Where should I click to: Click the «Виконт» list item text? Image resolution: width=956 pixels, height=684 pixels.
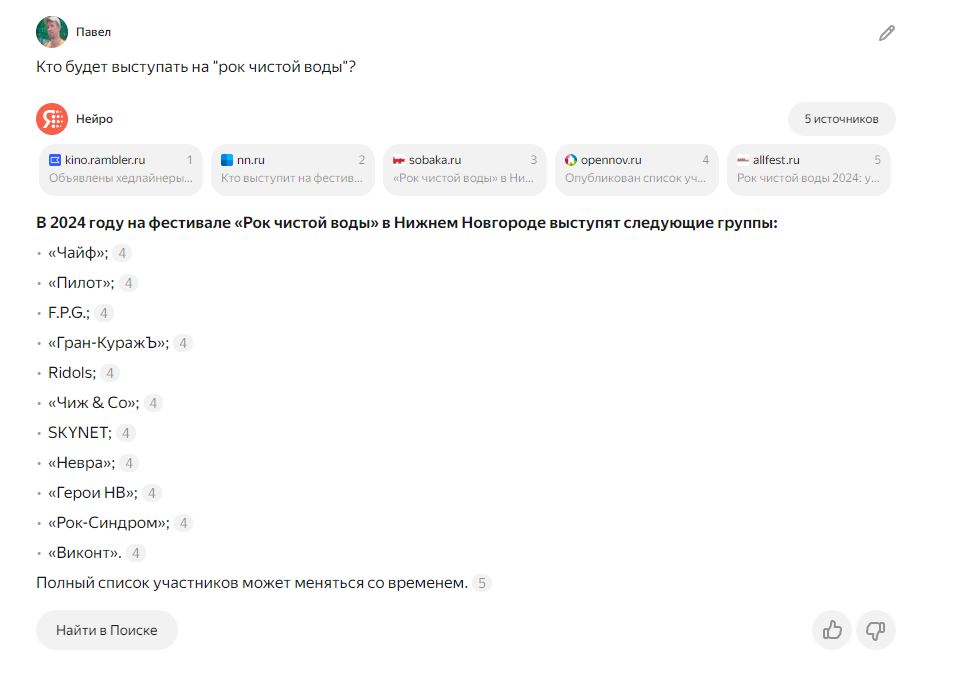pyautogui.click(x=85, y=553)
